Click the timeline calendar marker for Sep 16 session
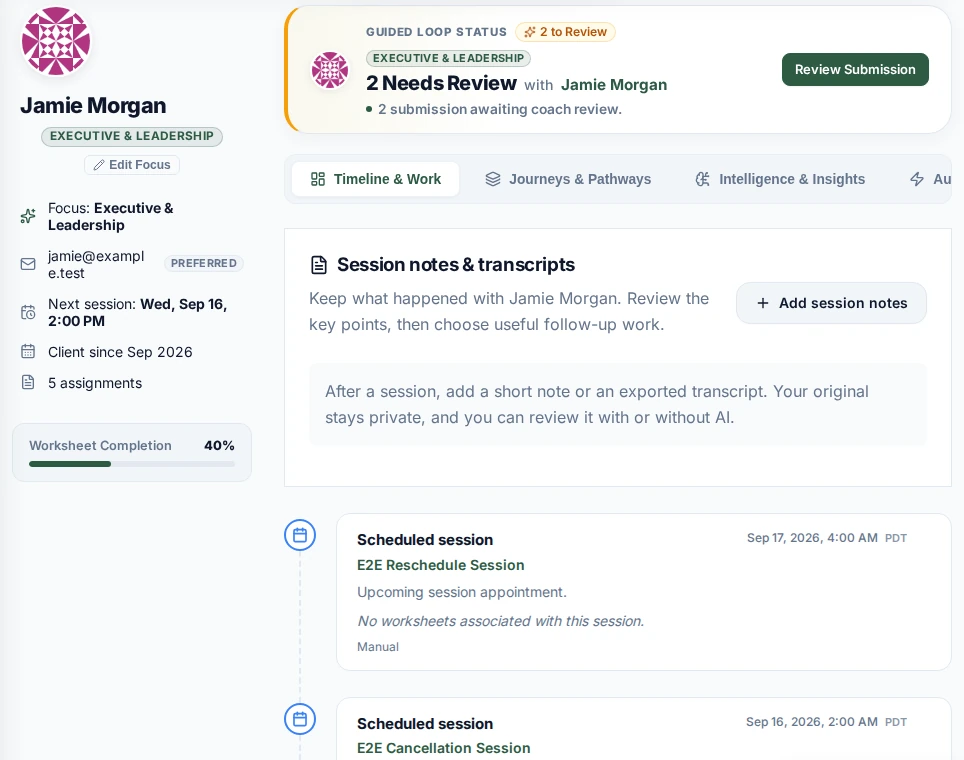 pos(300,719)
